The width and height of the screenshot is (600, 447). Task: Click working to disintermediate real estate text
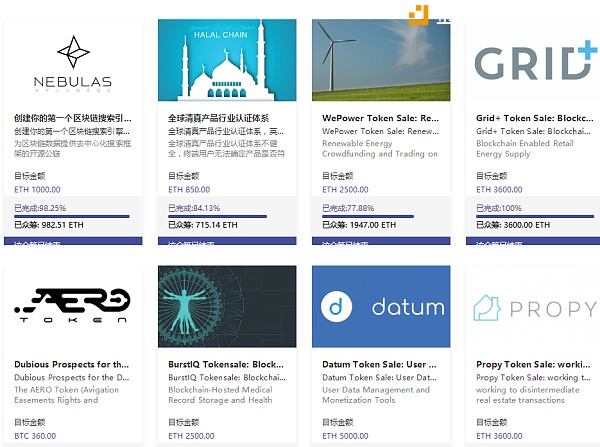tap(528, 395)
